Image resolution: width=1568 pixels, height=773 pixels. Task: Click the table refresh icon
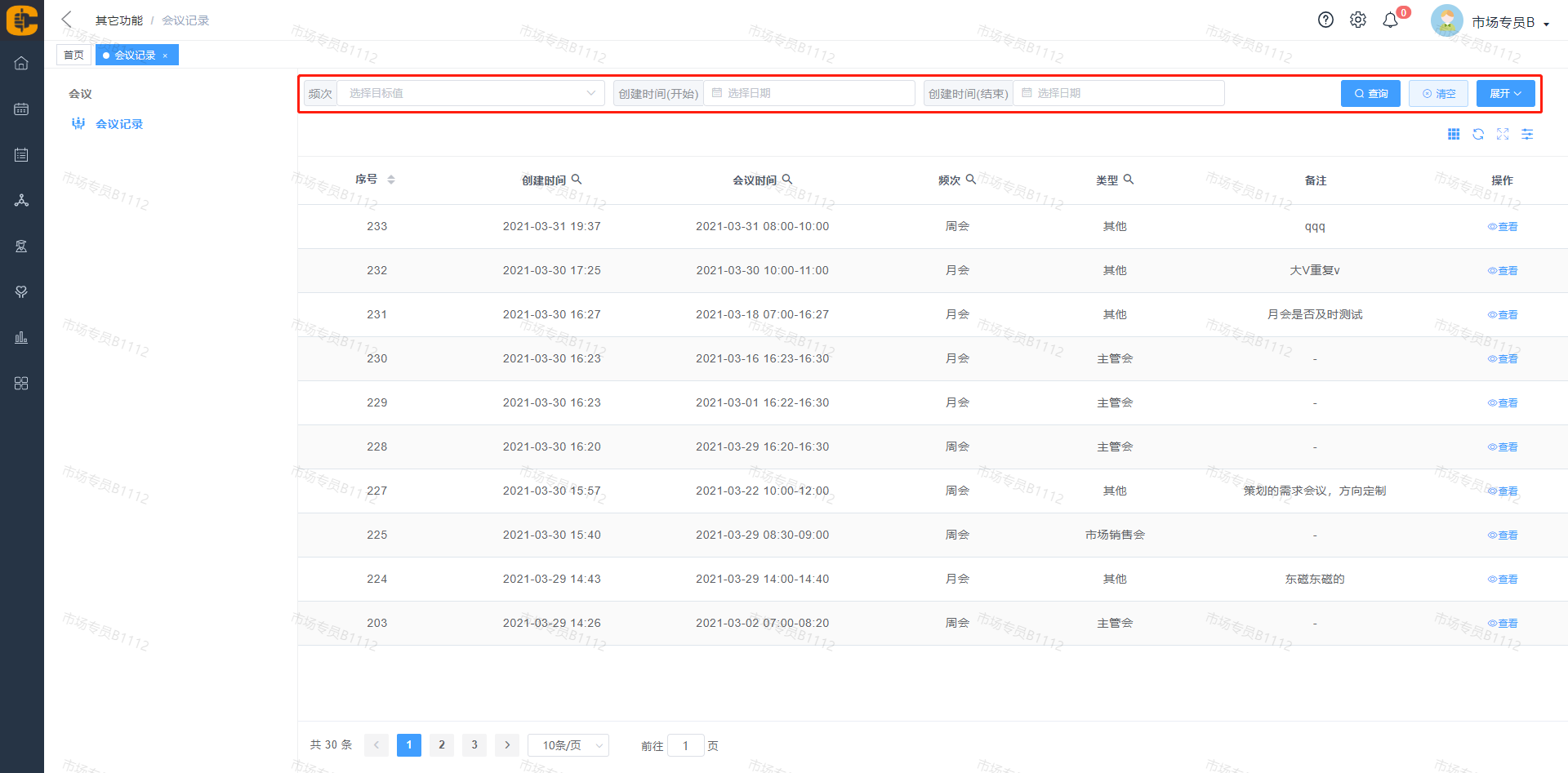1478,134
